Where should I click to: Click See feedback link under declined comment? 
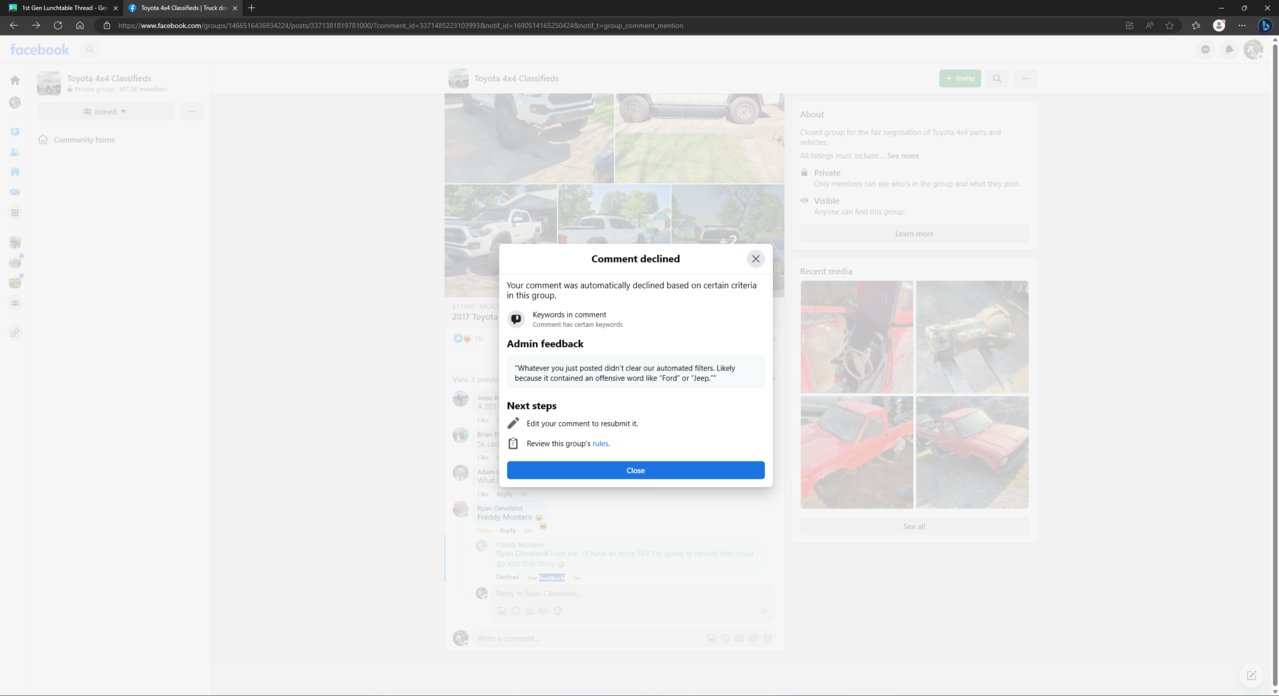[x=546, y=577]
